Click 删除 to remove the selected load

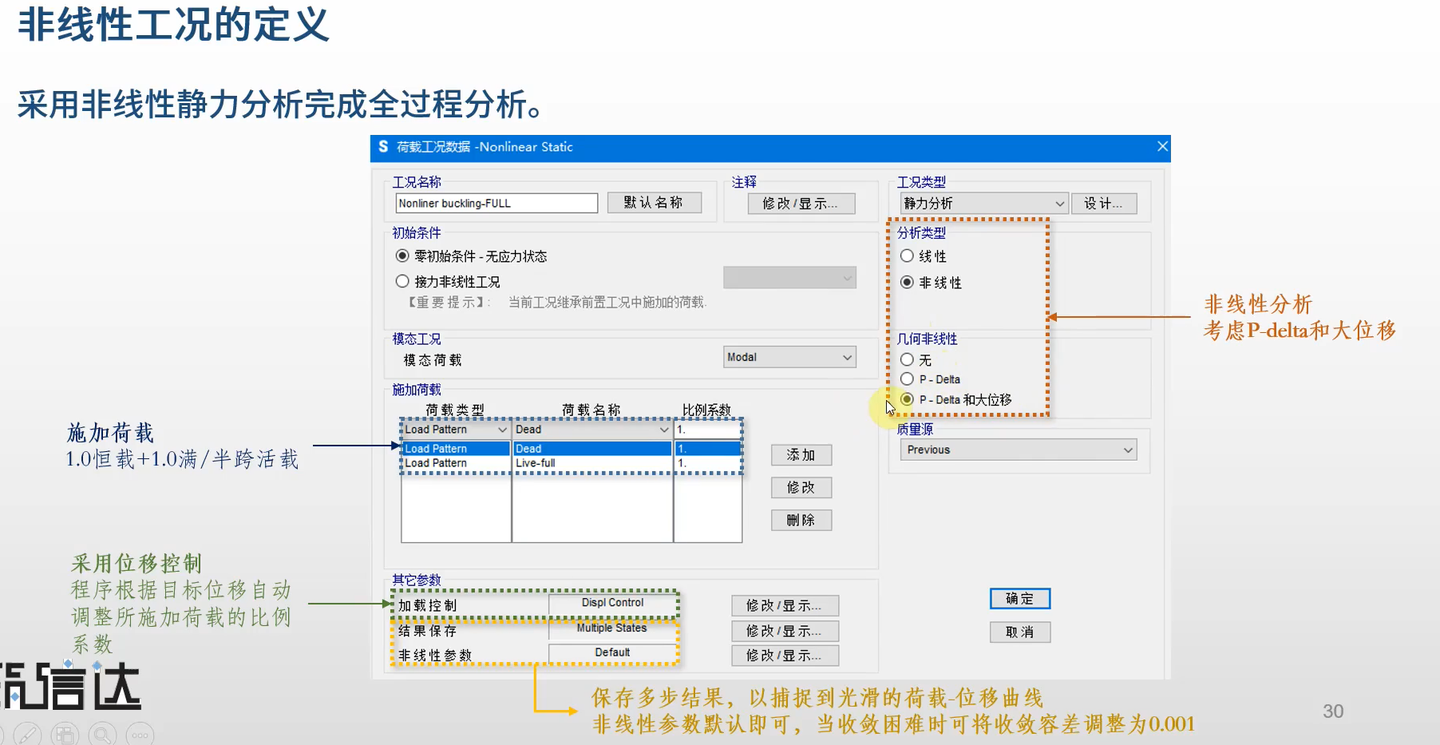(x=800, y=519)
